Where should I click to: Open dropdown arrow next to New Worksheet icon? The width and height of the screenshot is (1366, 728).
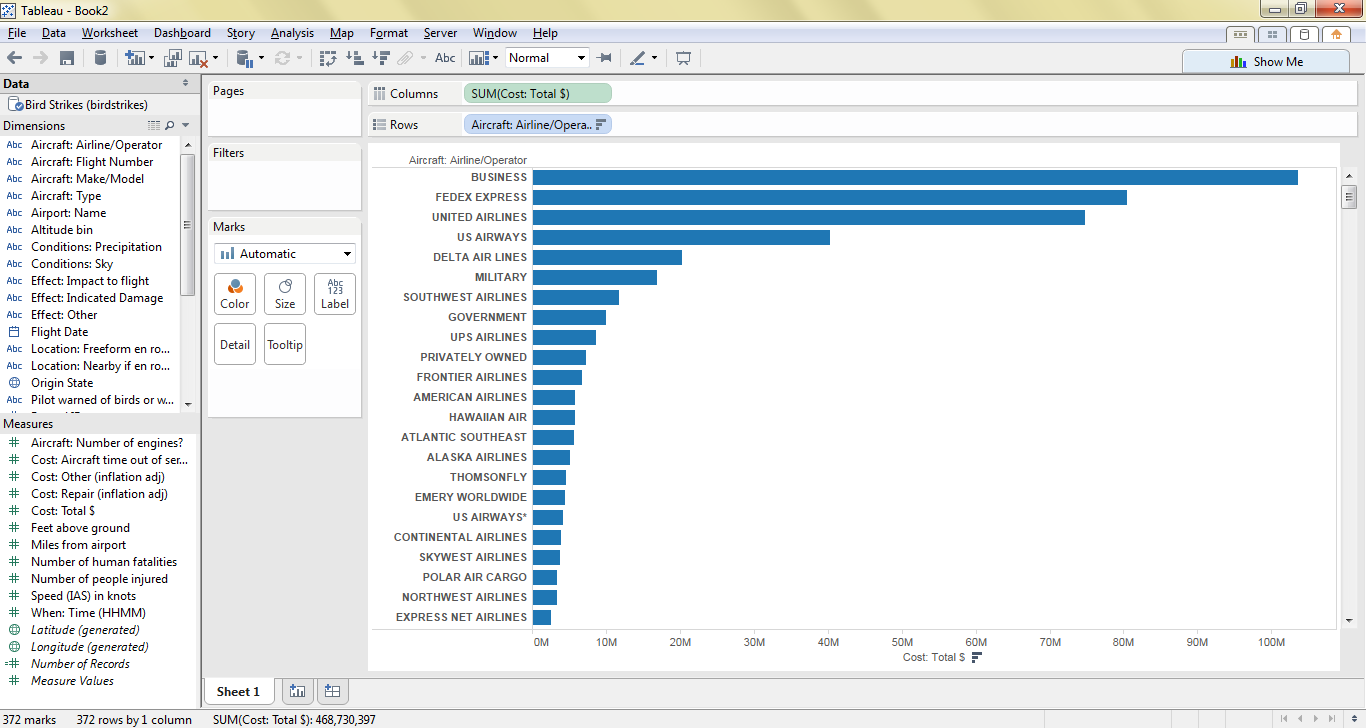pyautogui.click(x=151, y=58)
